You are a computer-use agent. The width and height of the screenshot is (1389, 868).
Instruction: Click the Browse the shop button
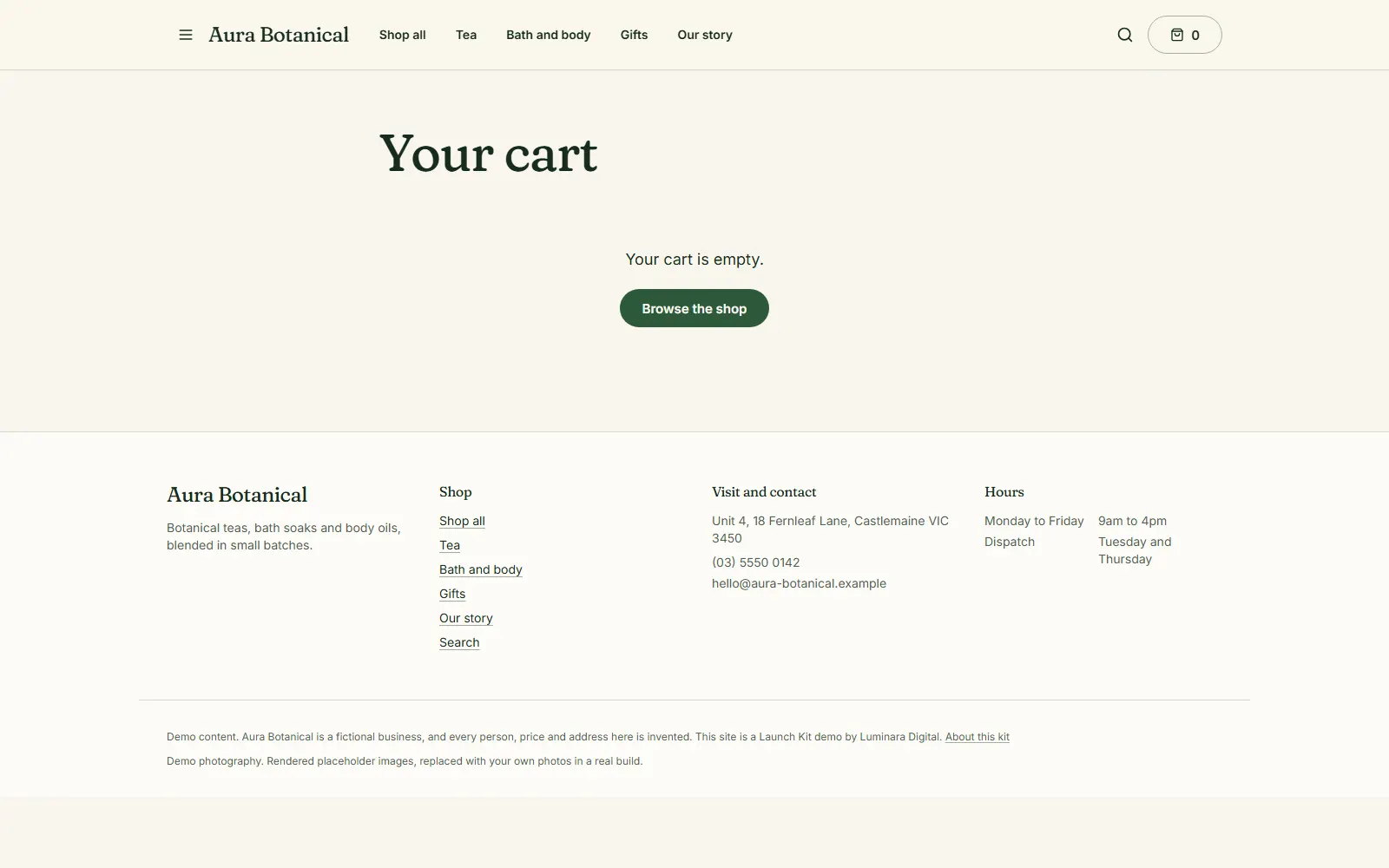click(x=694, y=308)
